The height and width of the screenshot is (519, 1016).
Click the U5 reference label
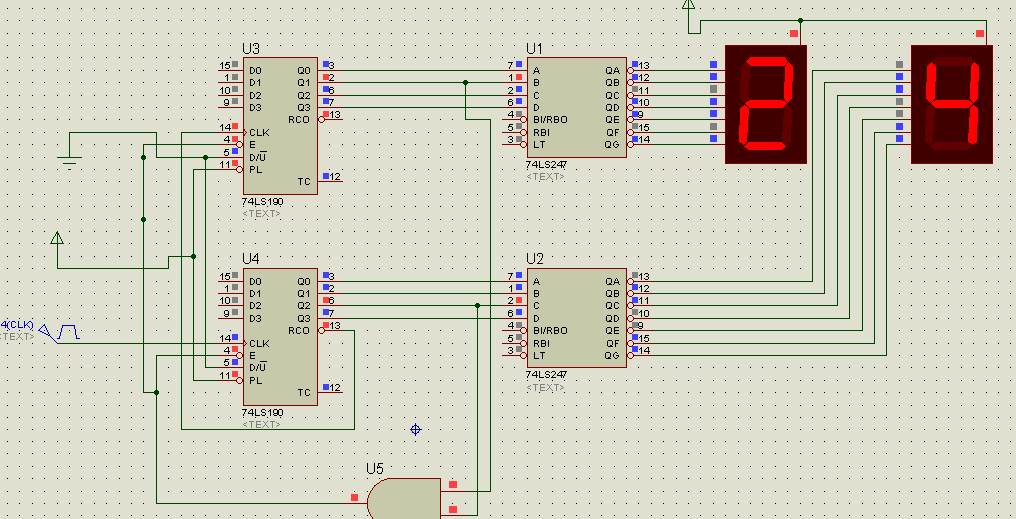coord(375,468)
